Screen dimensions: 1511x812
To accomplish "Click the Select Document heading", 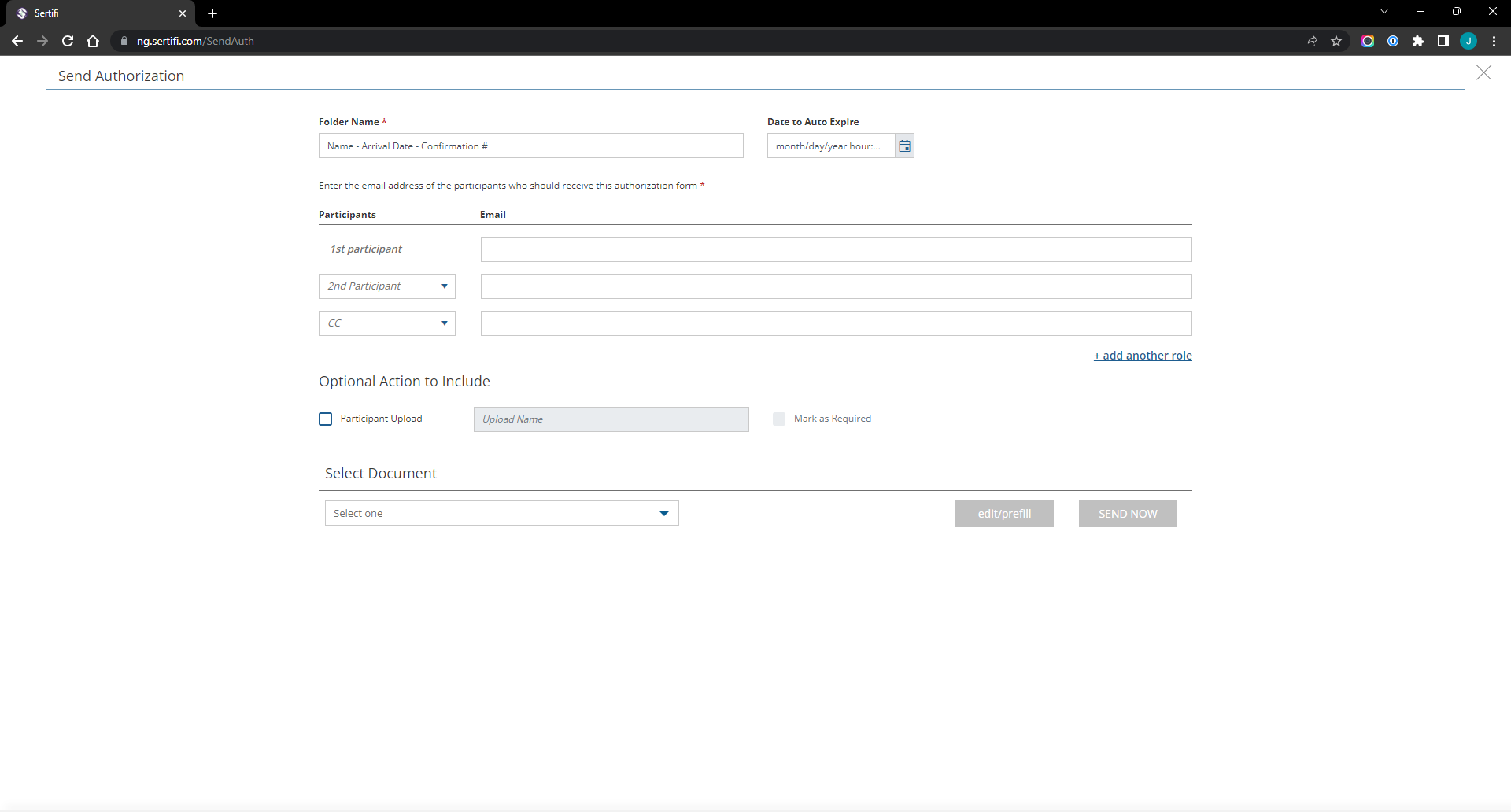I will point(381,474).
